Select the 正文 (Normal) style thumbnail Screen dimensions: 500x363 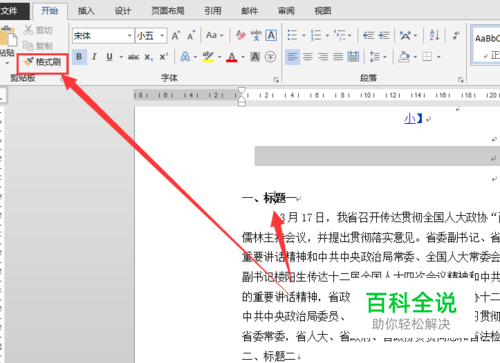click(487, 46)
